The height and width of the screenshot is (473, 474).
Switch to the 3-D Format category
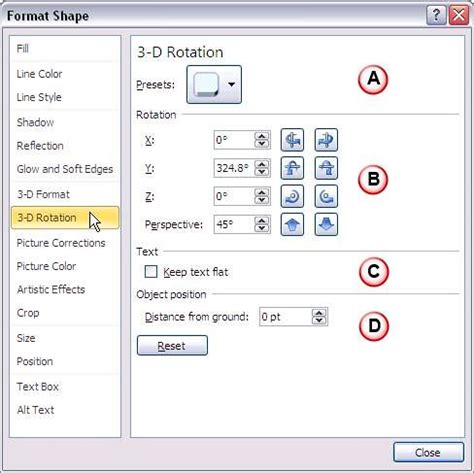(x=43, y=194)
